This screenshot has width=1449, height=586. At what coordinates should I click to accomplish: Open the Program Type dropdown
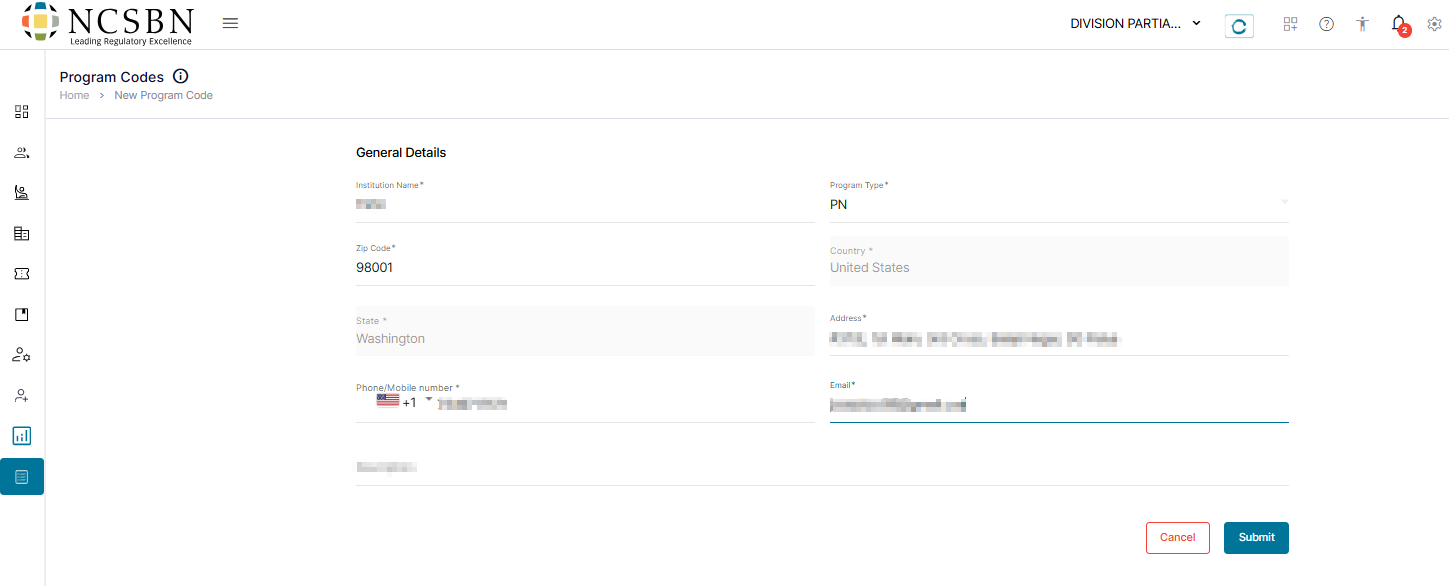coord(1058,204)
